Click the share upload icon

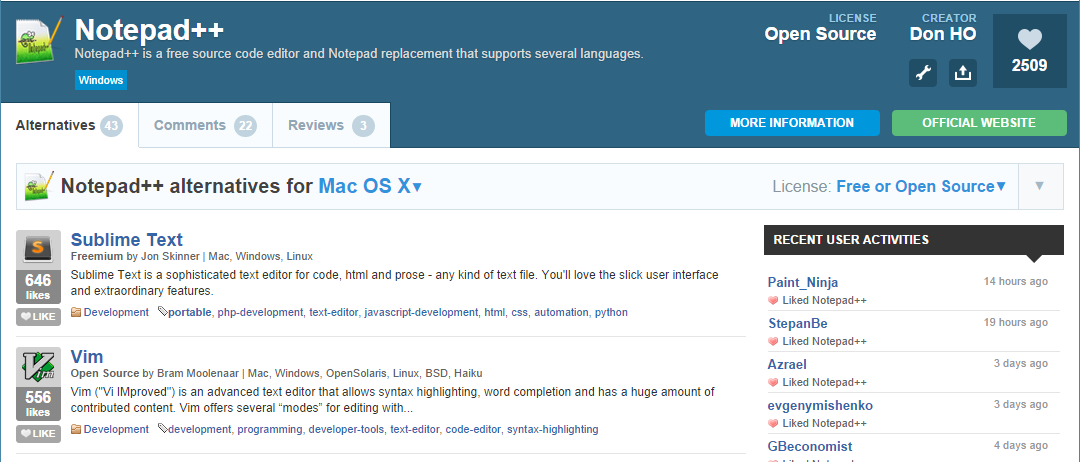[962, 73]
